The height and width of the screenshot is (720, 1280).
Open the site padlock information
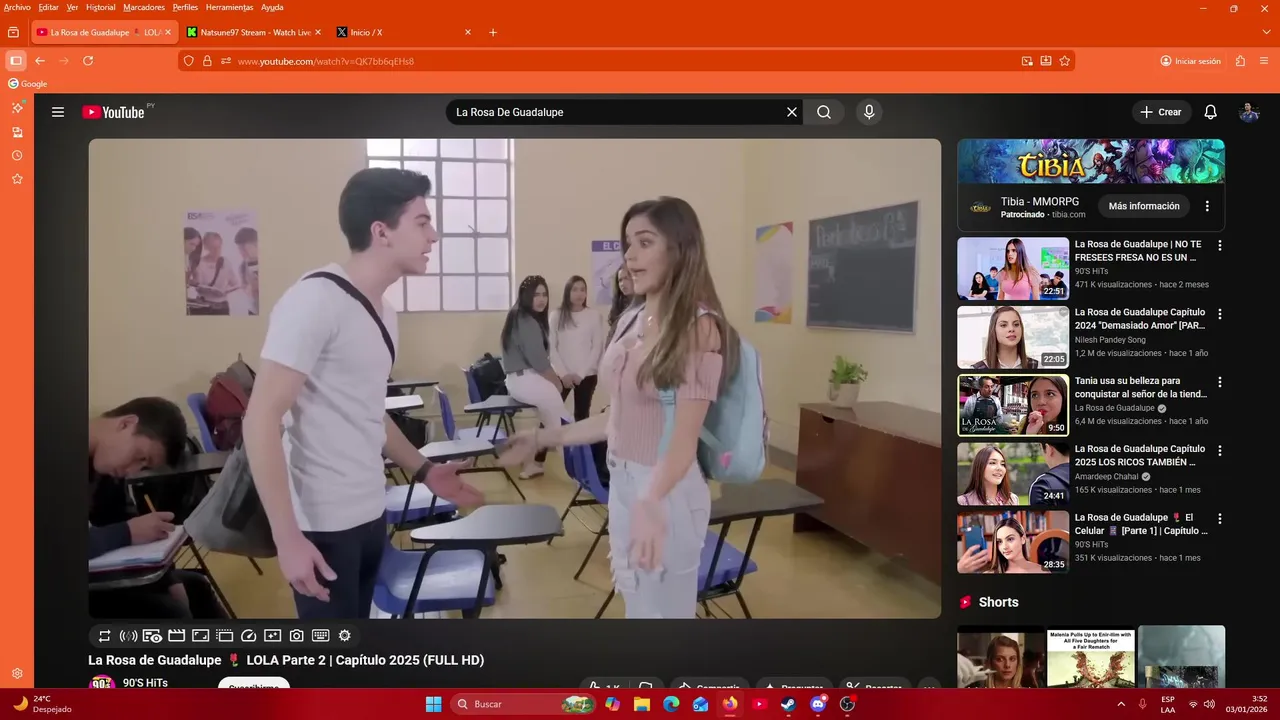(x=207, y=61)
